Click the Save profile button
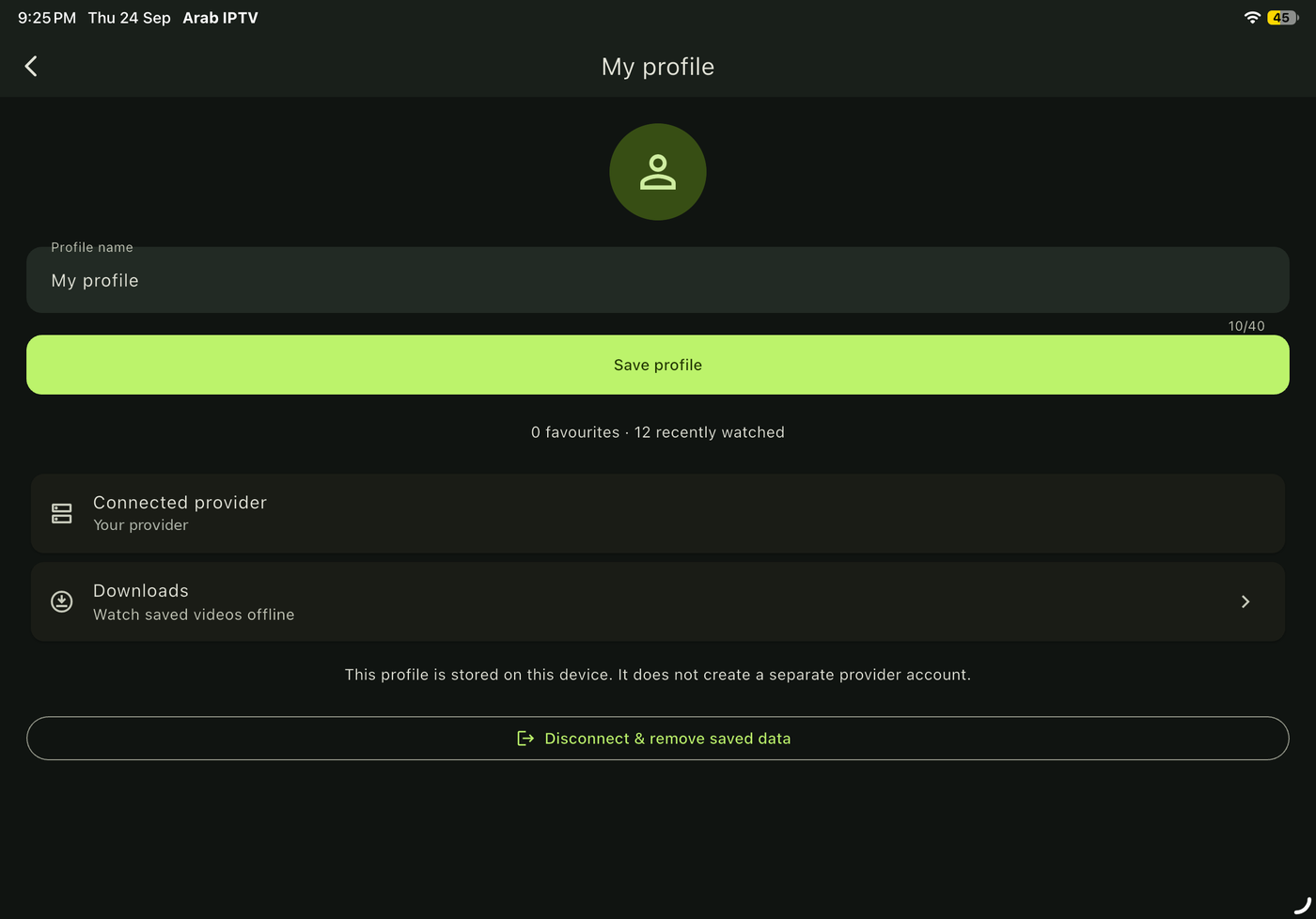This screenshot has width=1316, height=919. pyautogui.click(x=658, y=365)
